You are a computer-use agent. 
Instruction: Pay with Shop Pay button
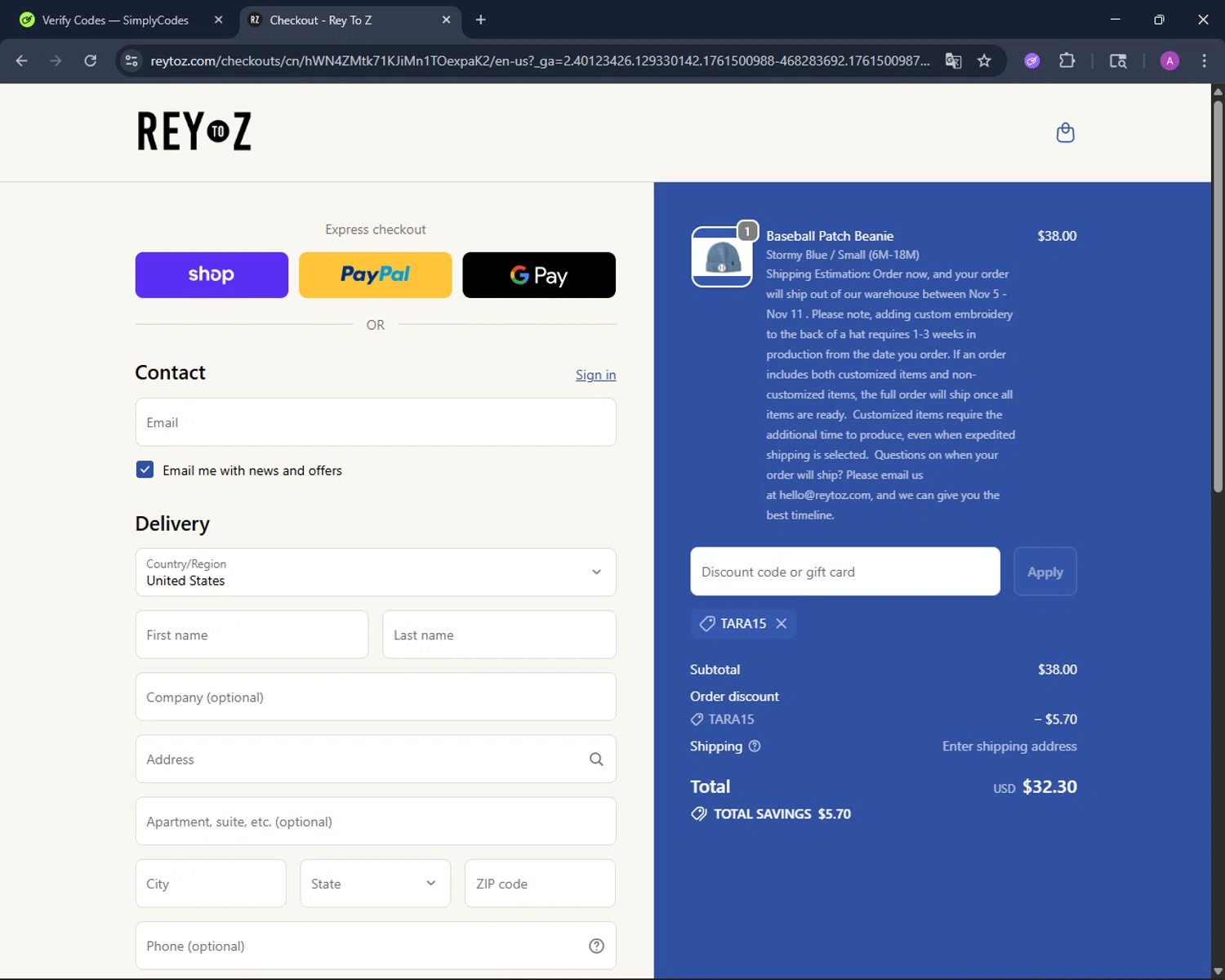(x=212, y=275)
